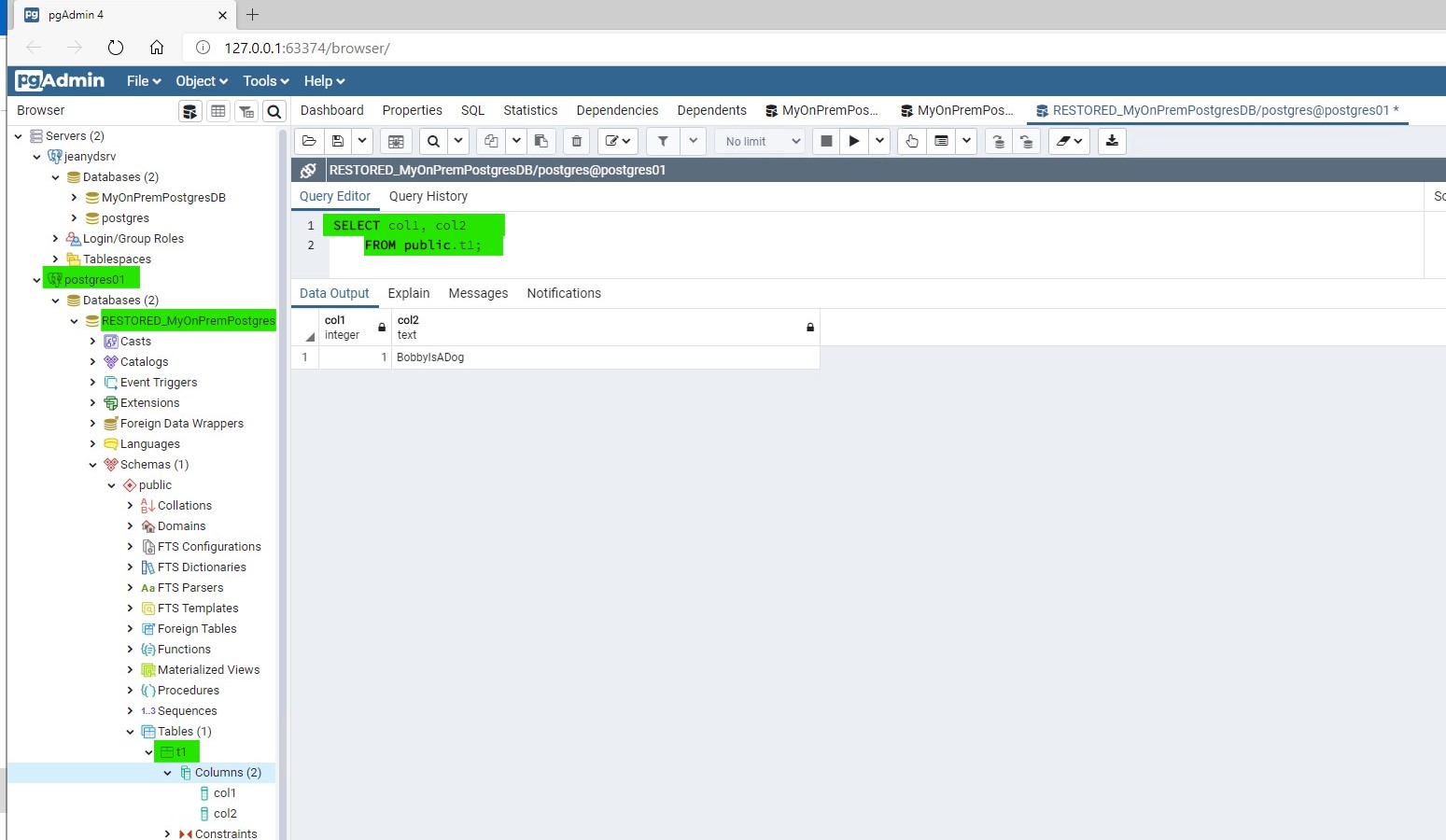Screen dimensions: 1446x840
Task: Click the Rollback database icon
Action: [x=1027, y=141]
